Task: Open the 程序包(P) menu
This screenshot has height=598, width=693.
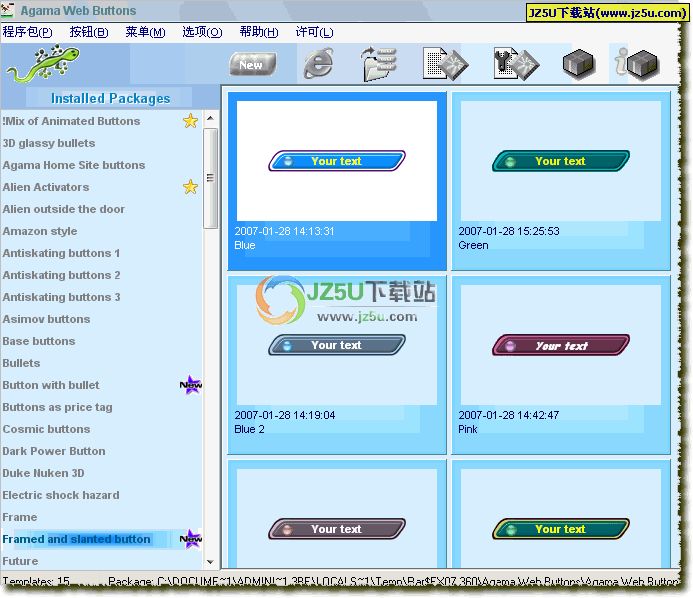Action: point(27,32)
